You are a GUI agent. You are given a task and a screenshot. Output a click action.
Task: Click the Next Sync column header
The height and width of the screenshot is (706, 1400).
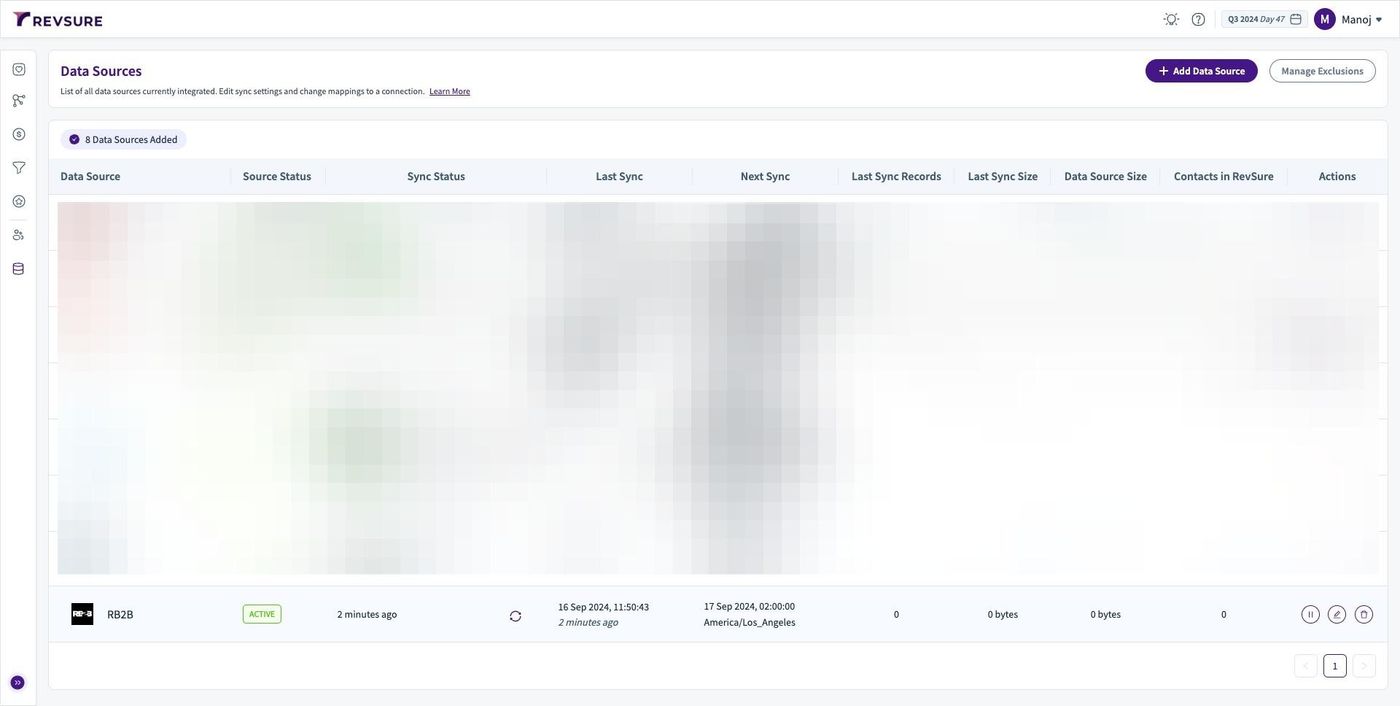click(765, 176)
